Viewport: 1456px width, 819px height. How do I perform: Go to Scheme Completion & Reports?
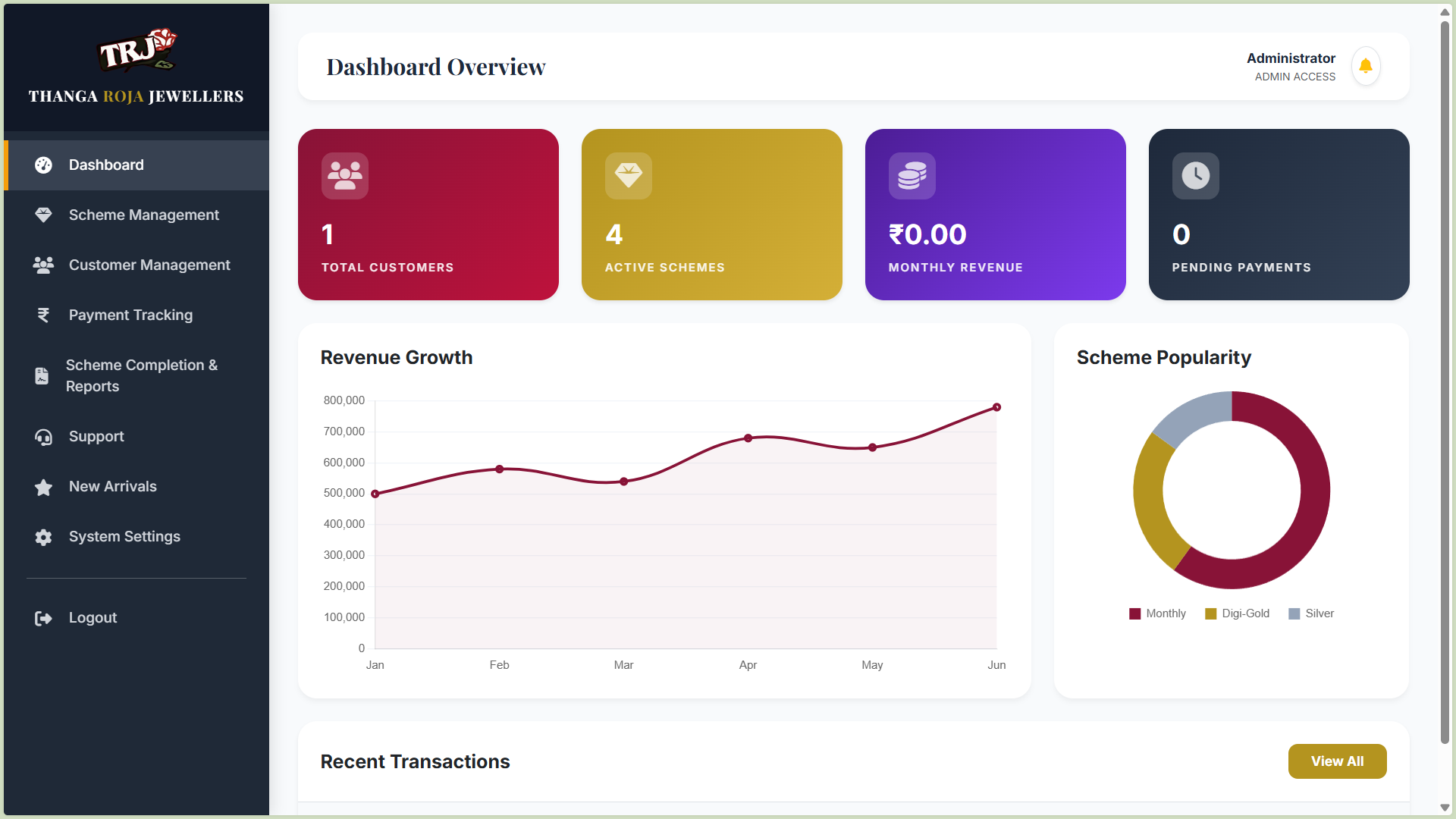click(x=141, y=375)
